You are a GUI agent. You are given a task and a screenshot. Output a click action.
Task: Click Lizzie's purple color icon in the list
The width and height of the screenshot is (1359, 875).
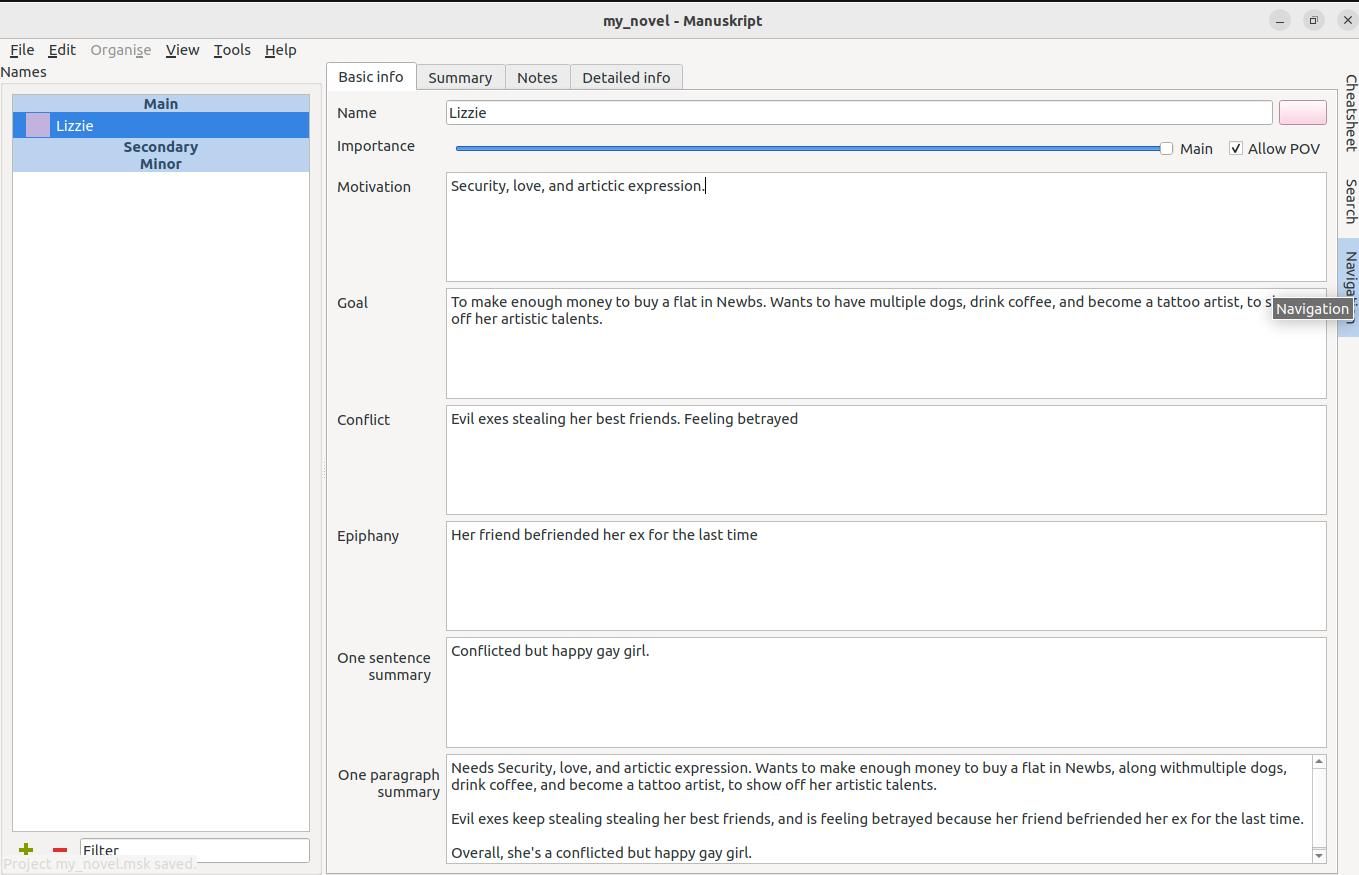point(38,125)
